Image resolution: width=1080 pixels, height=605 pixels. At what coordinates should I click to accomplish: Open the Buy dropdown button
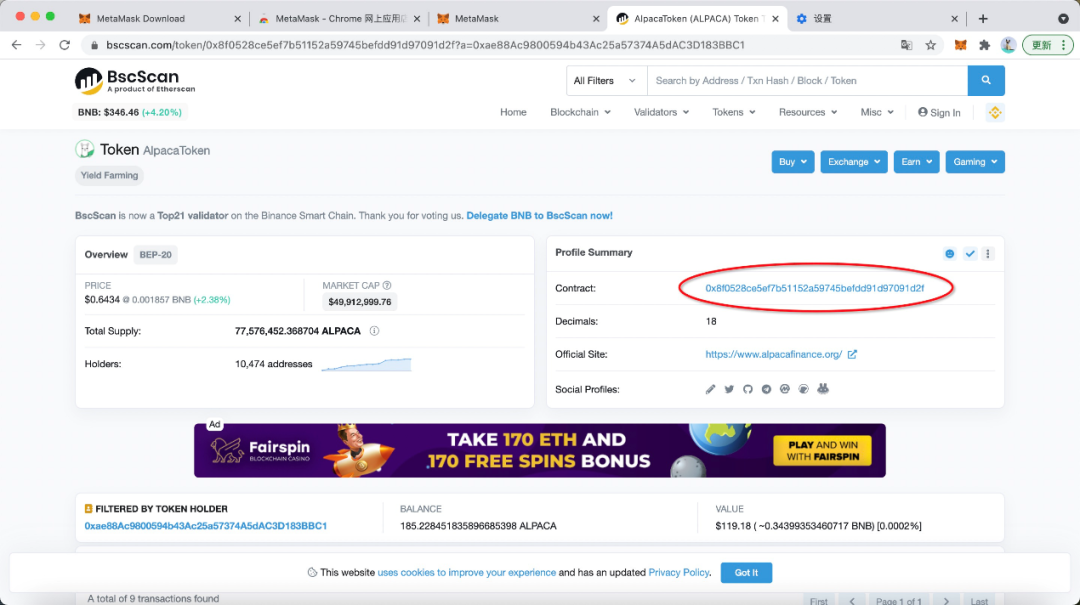(793, 162)
